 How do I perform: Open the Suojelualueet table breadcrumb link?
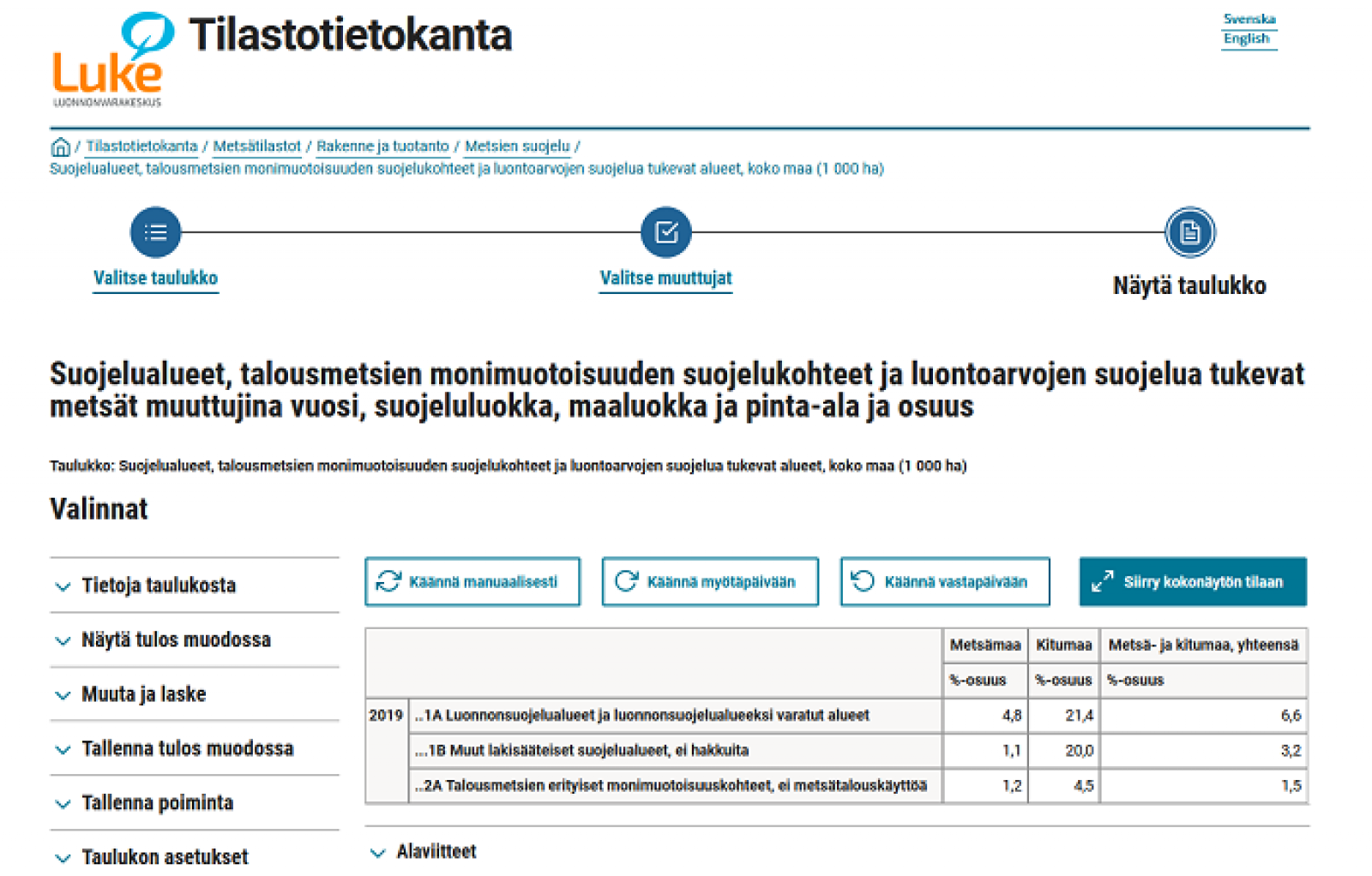point(466,169)
